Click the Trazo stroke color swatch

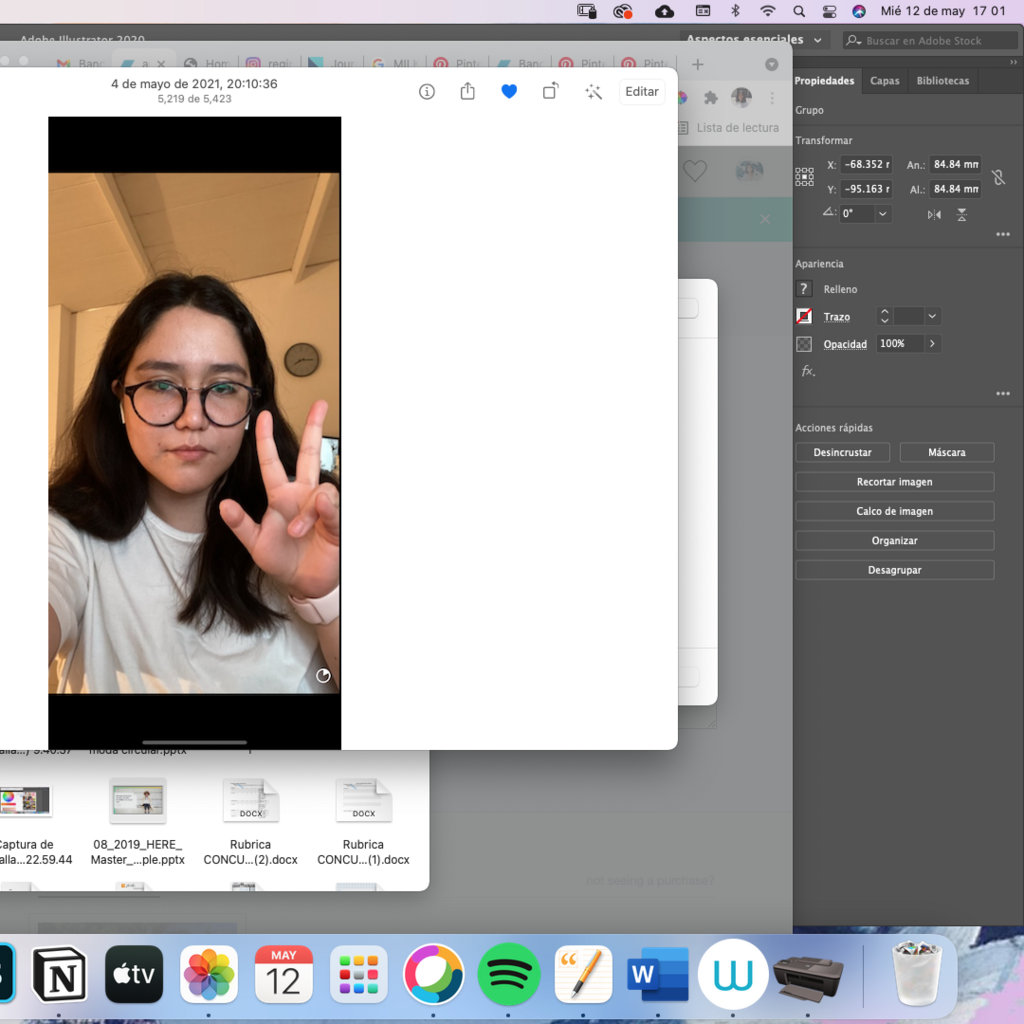[804, 316]
